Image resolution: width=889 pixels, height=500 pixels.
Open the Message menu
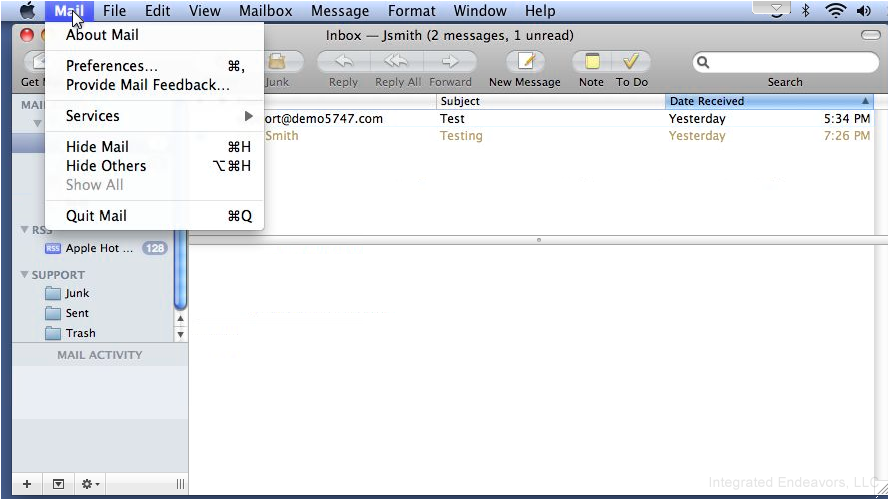click(340, 11)
